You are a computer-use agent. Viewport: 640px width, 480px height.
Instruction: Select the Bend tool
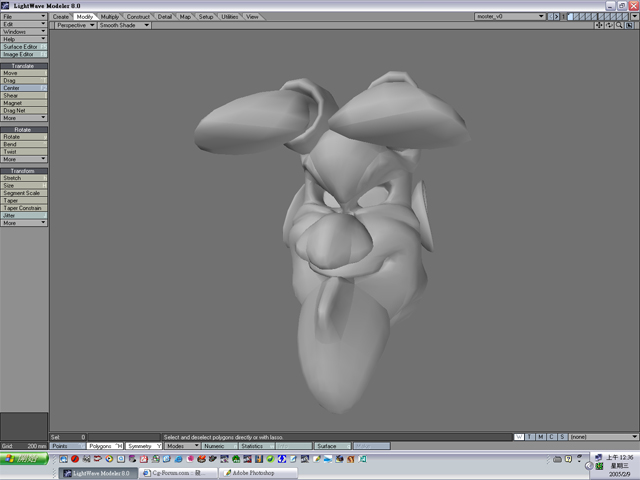pos(24,144)
